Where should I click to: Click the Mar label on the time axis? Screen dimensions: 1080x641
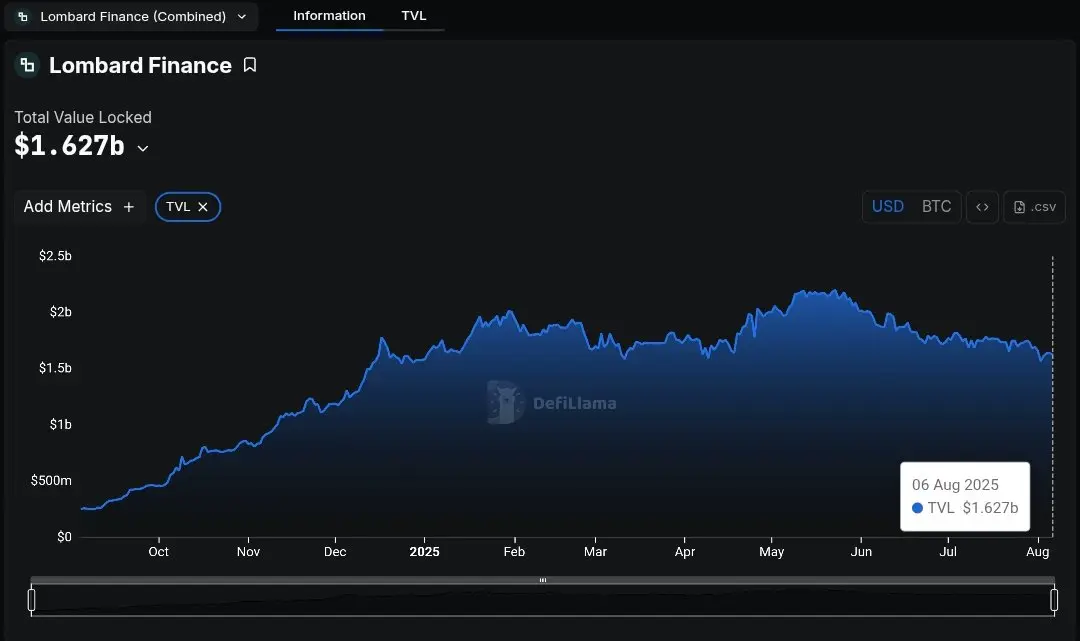click(x=595, y=551)
